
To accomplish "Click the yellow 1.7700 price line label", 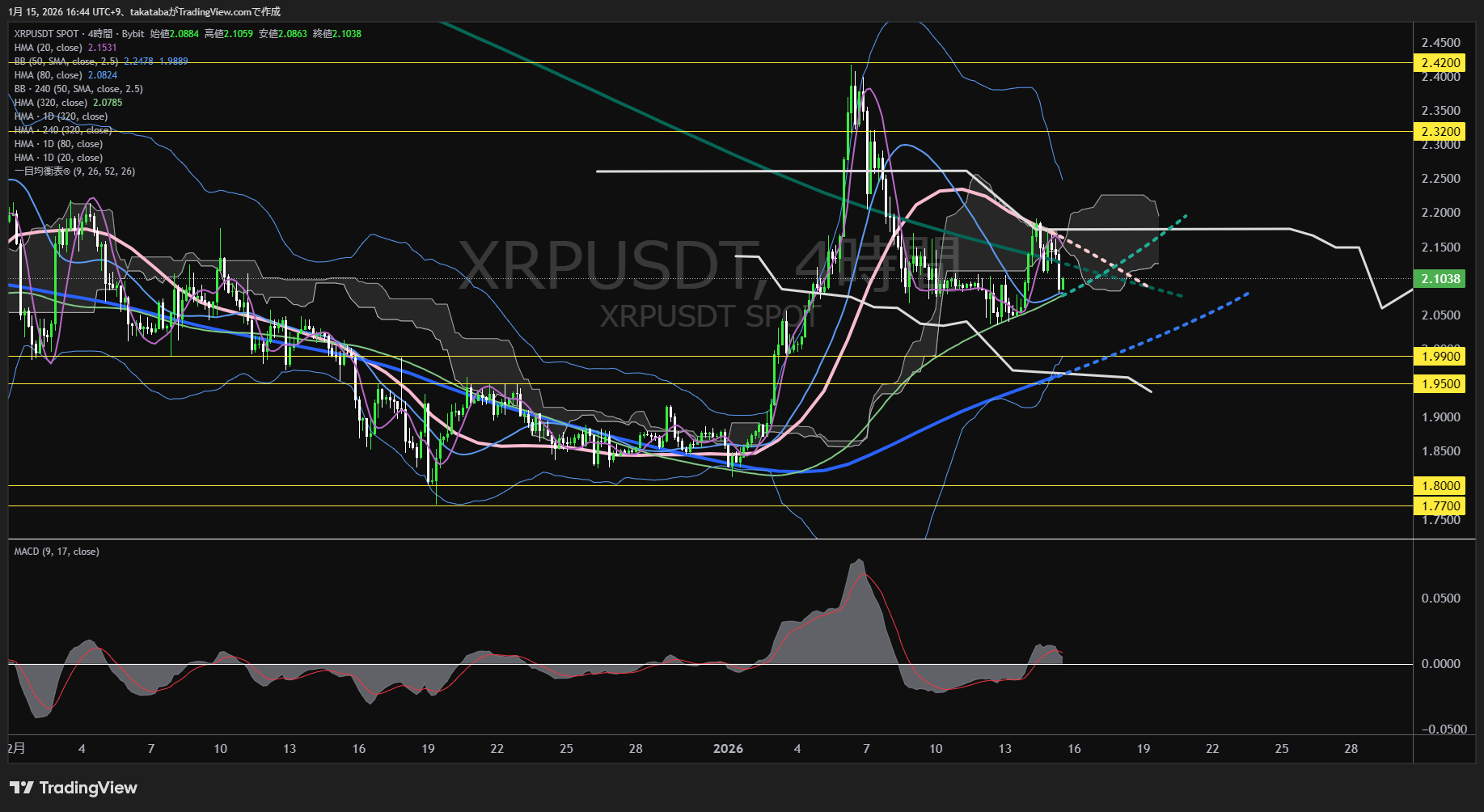I will pyautogui.click(x=1440, y=505).
